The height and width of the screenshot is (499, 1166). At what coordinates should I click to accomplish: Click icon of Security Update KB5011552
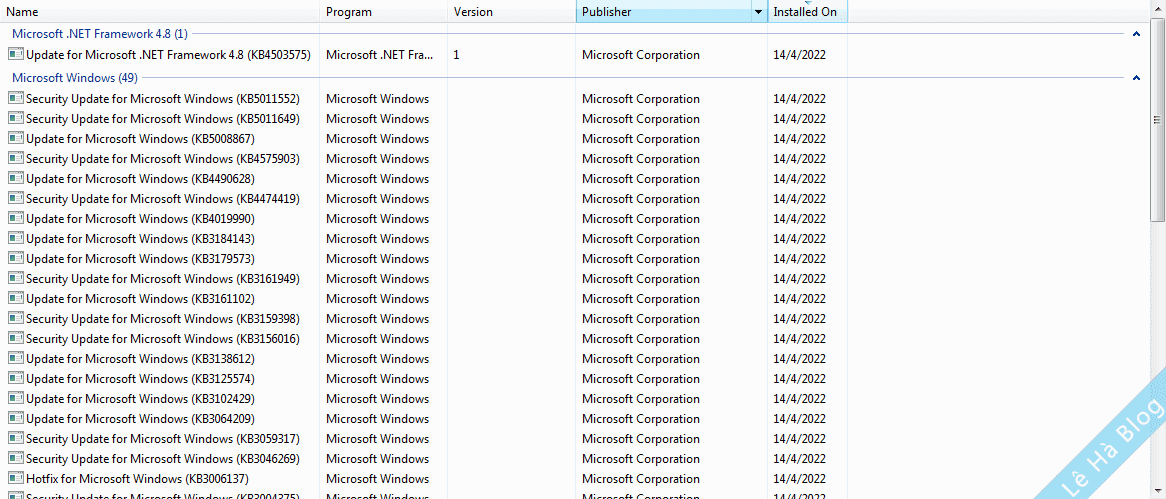(x=15, y=98)
